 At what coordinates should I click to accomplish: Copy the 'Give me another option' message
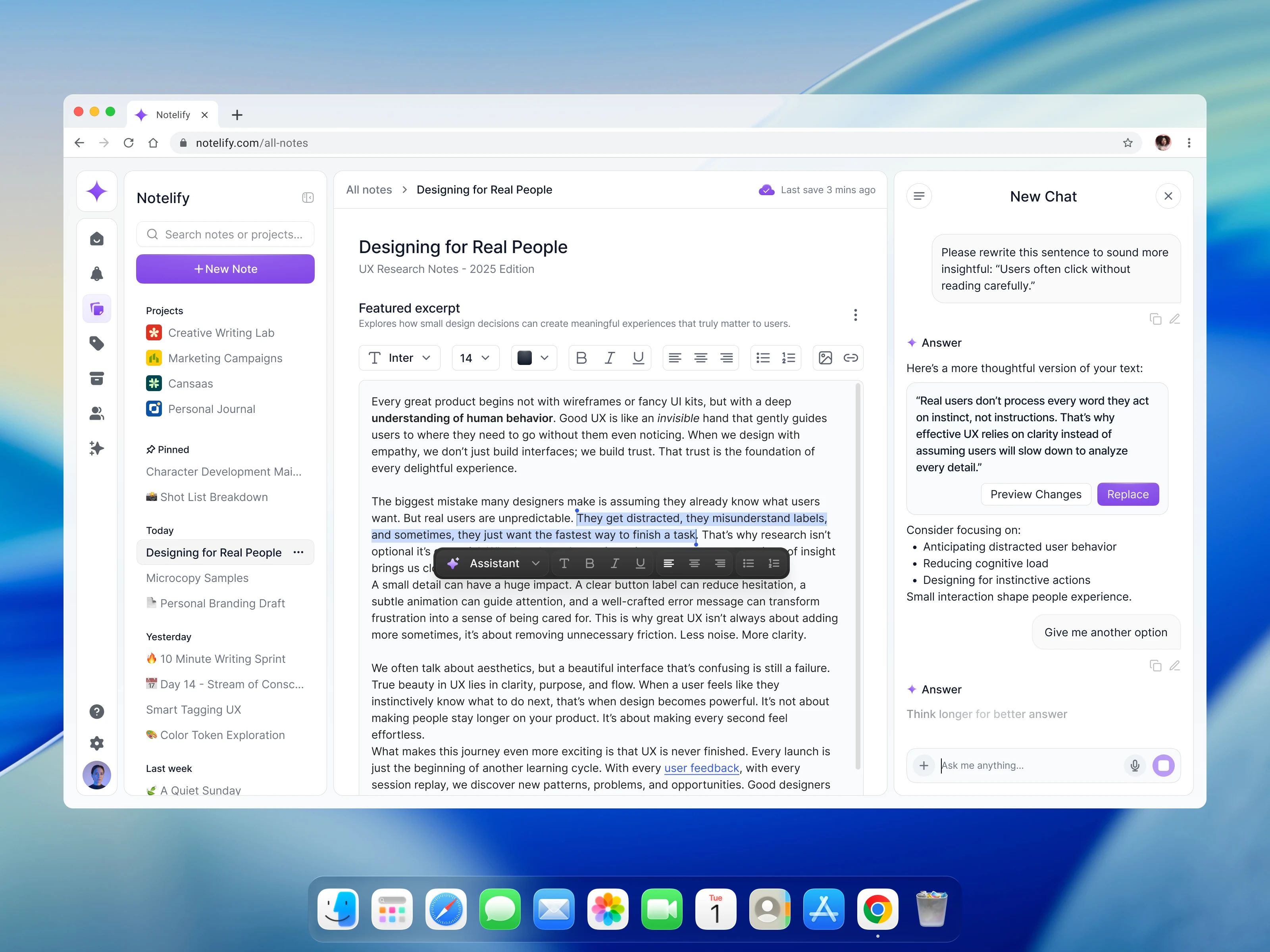point(1155,666)
